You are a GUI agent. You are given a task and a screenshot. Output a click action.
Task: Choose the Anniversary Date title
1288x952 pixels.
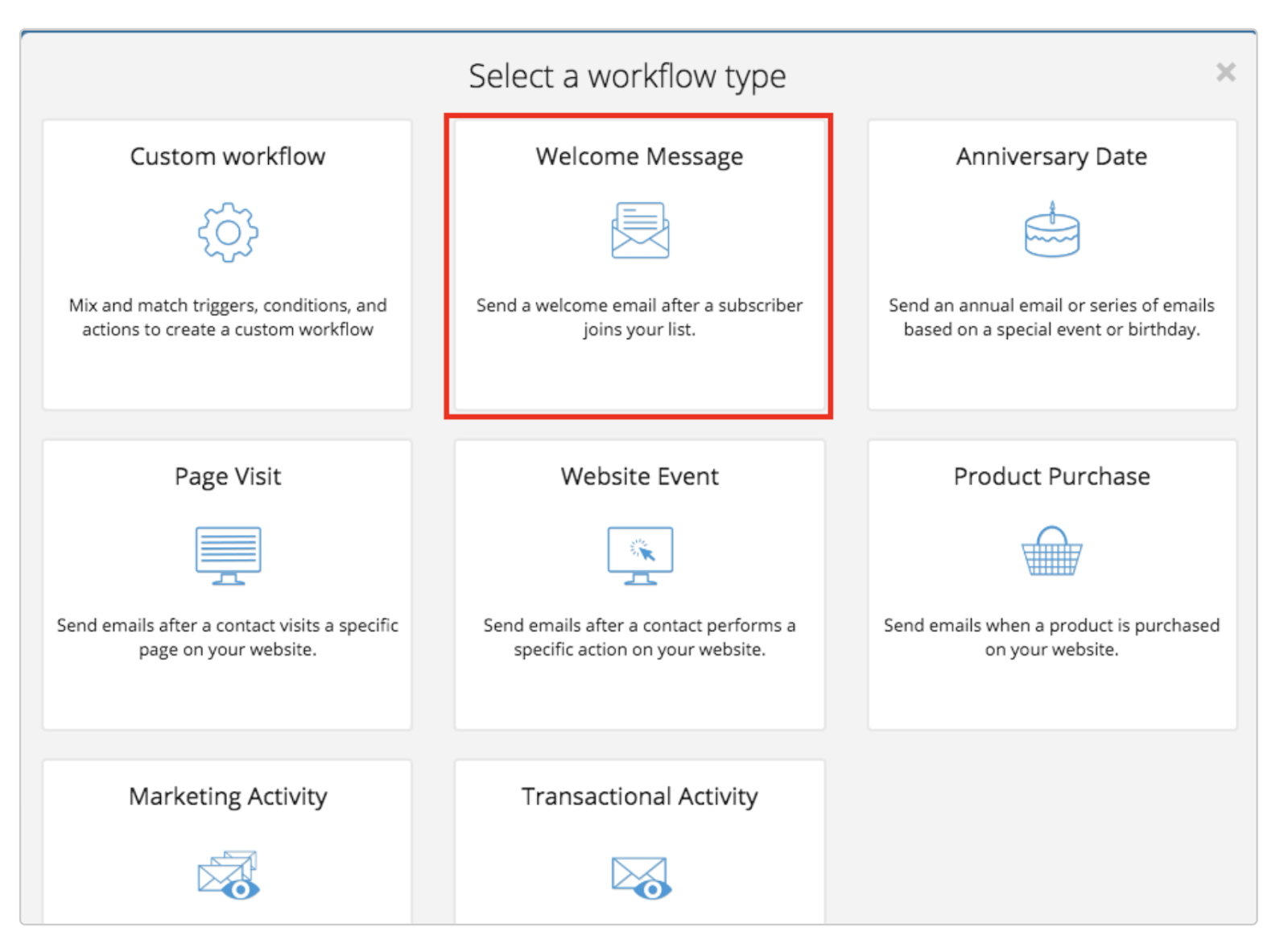tap(1052, 157)
